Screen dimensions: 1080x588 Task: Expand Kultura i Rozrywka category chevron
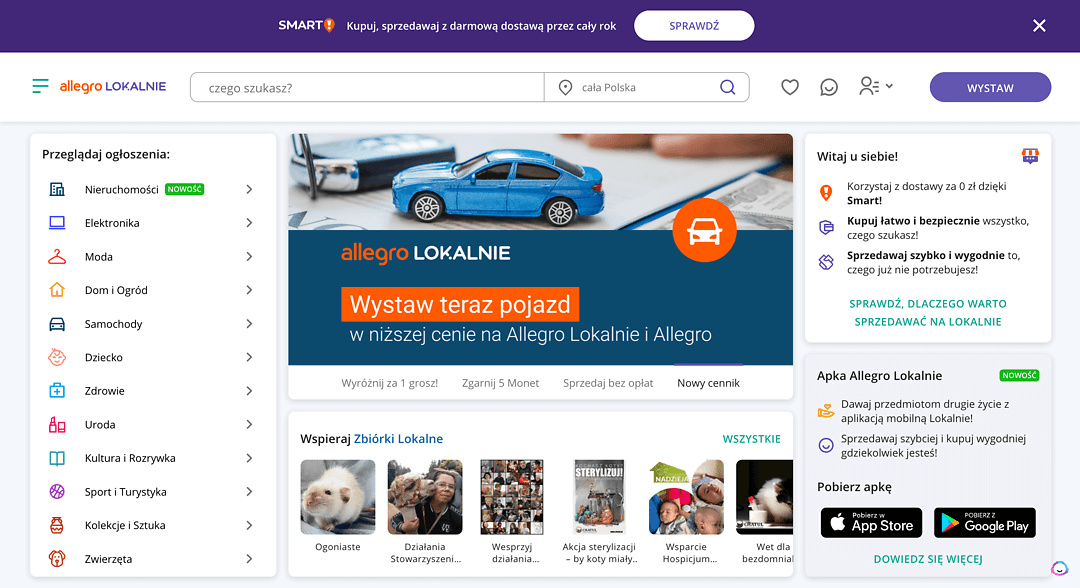coord(249,458)
